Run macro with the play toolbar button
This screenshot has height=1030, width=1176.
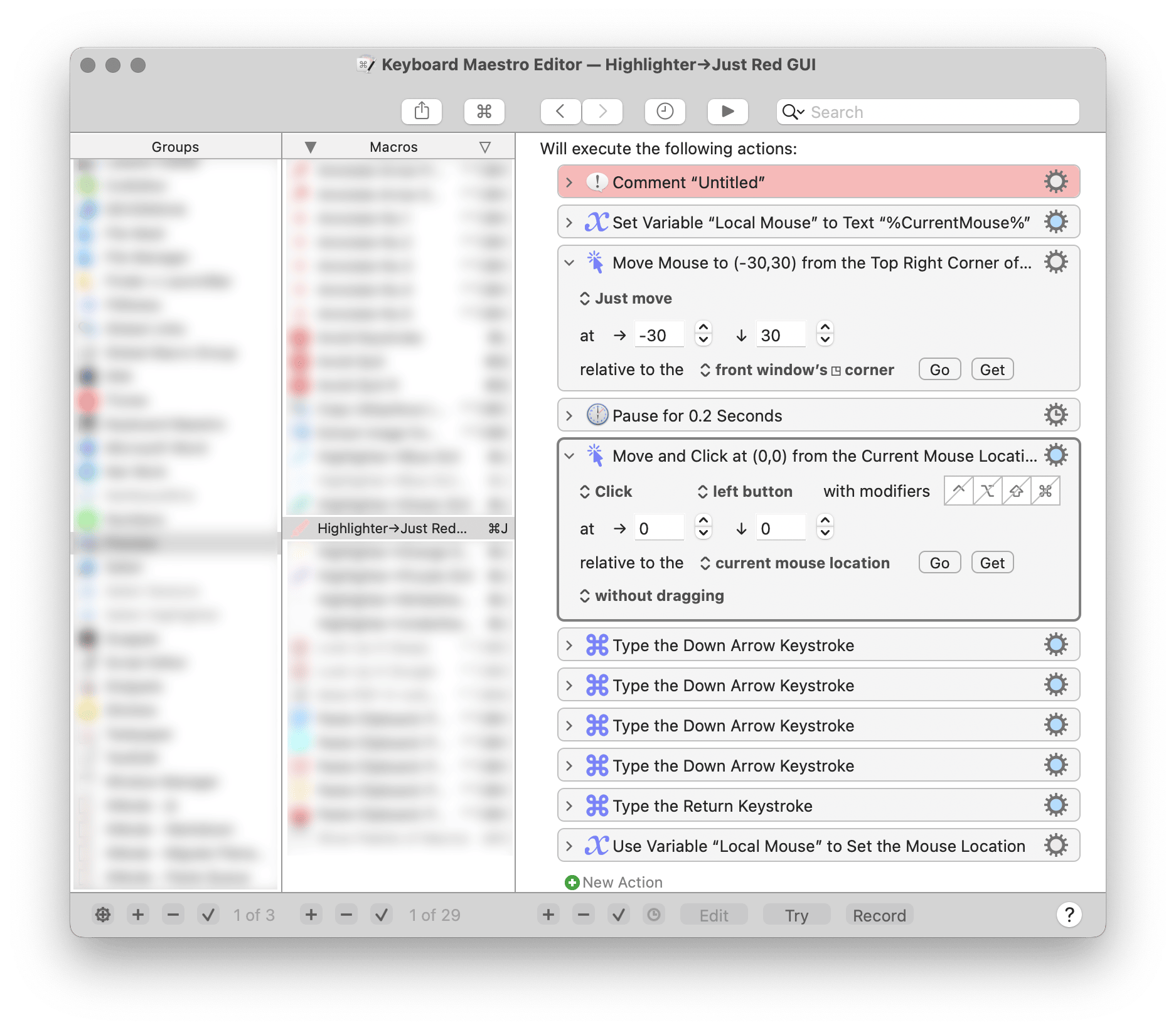tap(727, 112)
